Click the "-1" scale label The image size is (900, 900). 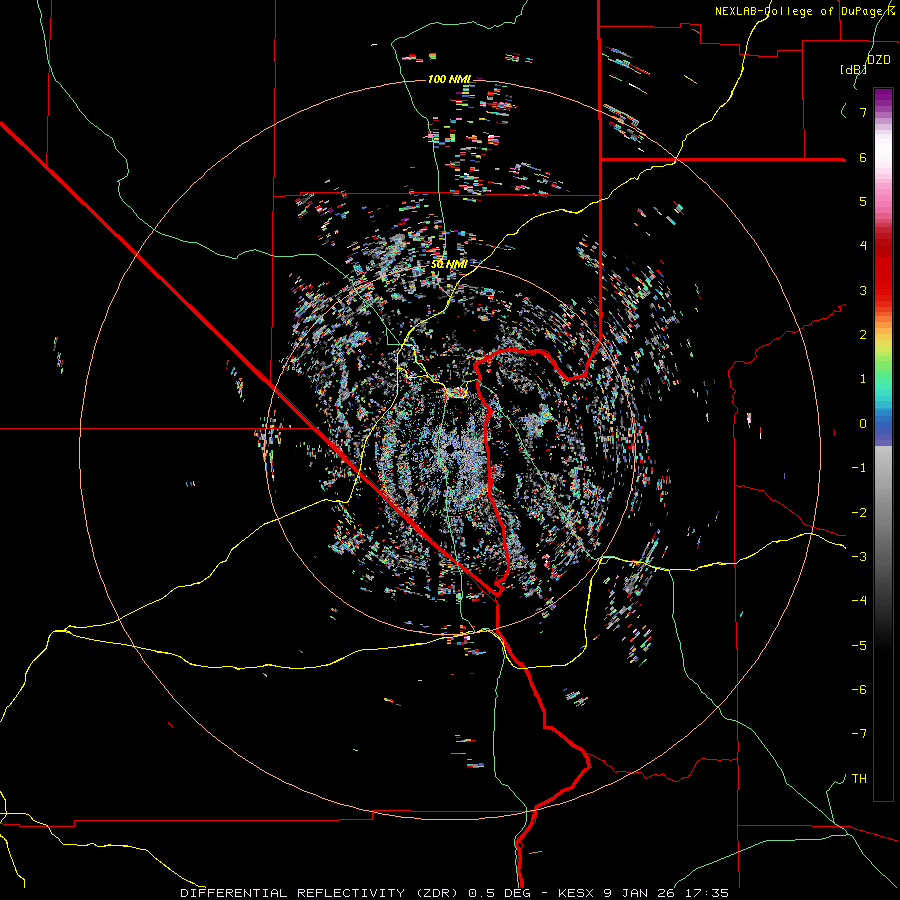tap(859, 468)
